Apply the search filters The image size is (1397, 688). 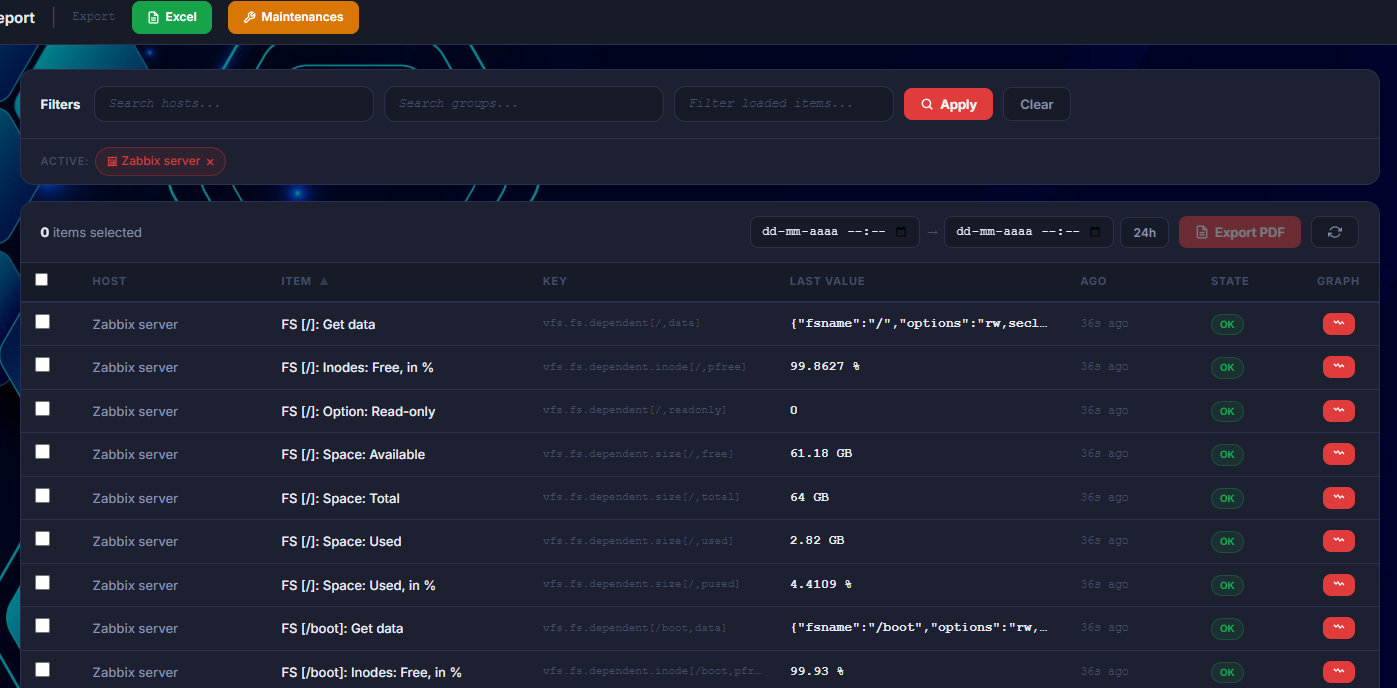[x=948, y=104]
